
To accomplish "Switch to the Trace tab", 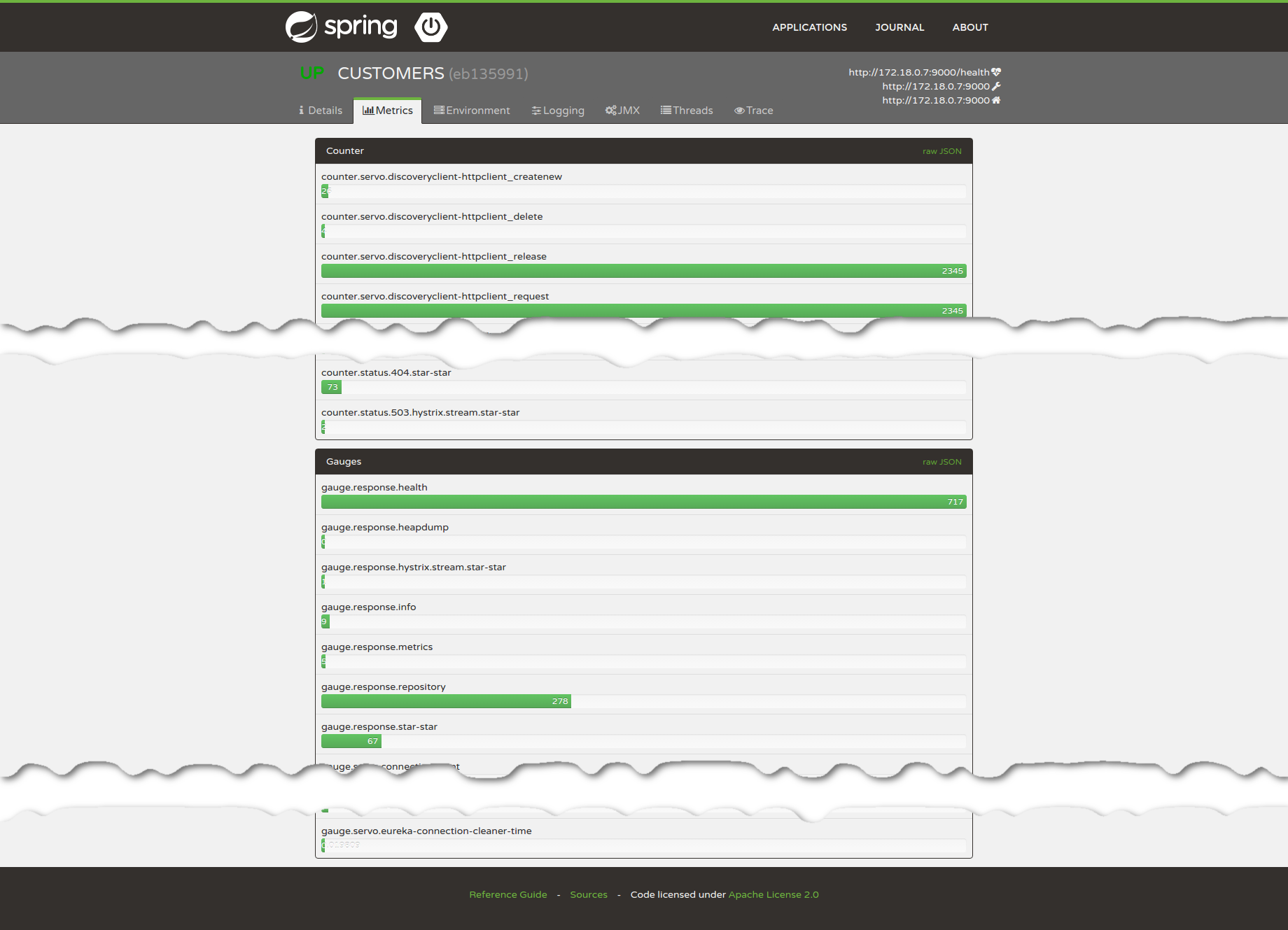I will (753, 111).
